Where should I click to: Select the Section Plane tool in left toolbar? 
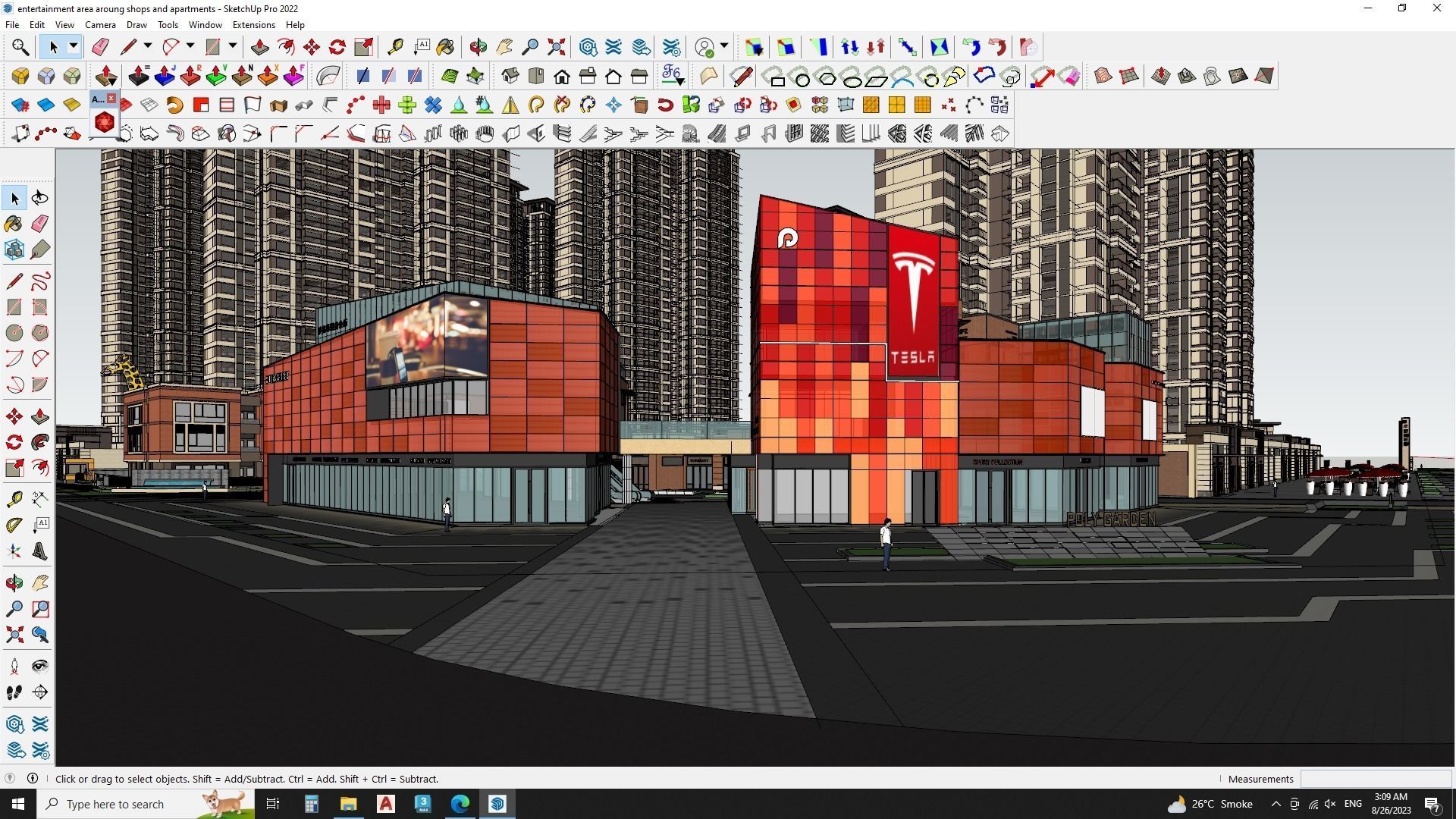pyautogui.click(x=40, y=692)
